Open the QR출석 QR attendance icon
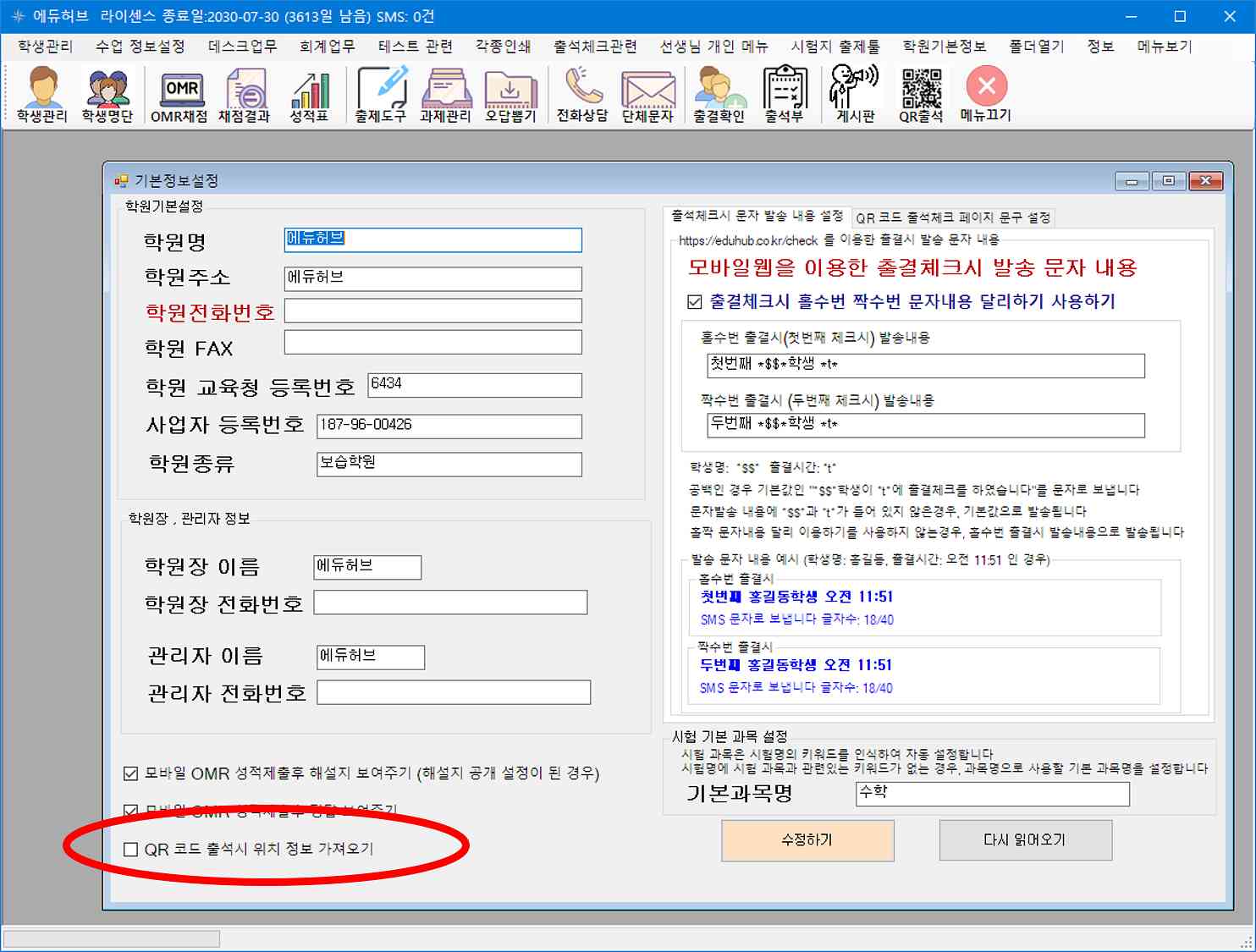Viewport: 1256px width, 952px height. click(922, 96)
